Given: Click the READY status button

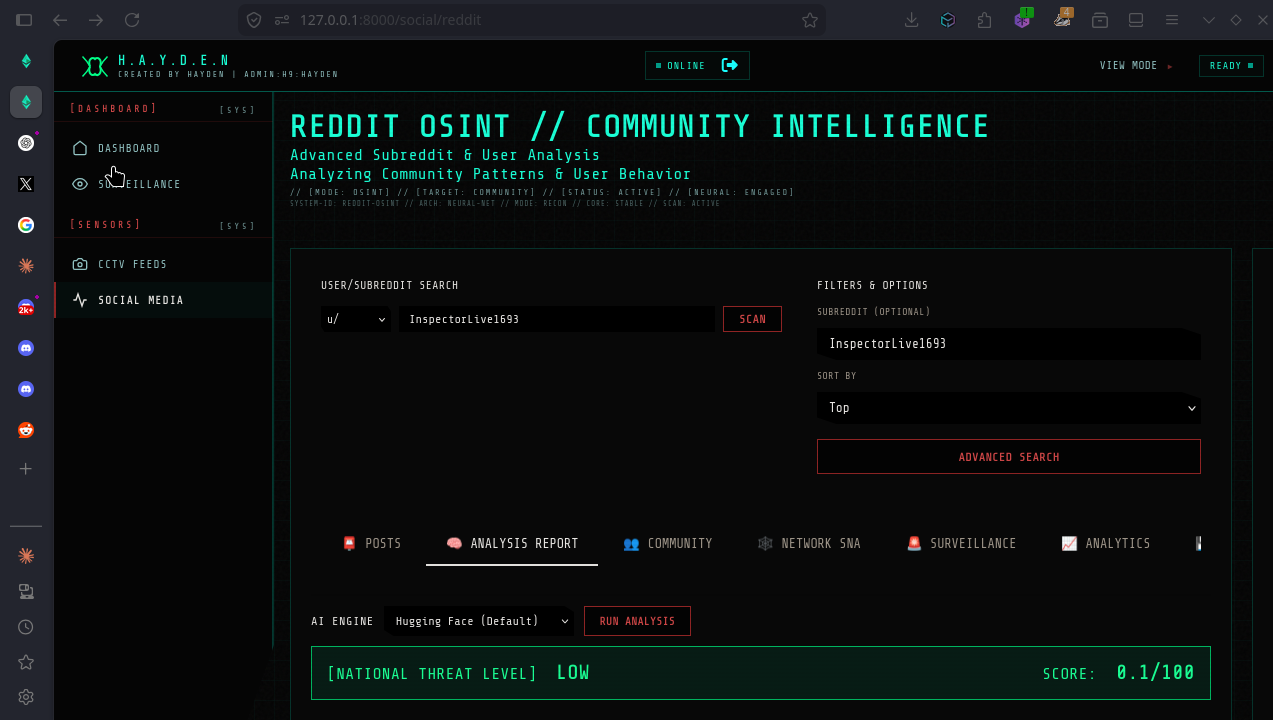Looking at the screenshot, I should (x=1230, y=66).
